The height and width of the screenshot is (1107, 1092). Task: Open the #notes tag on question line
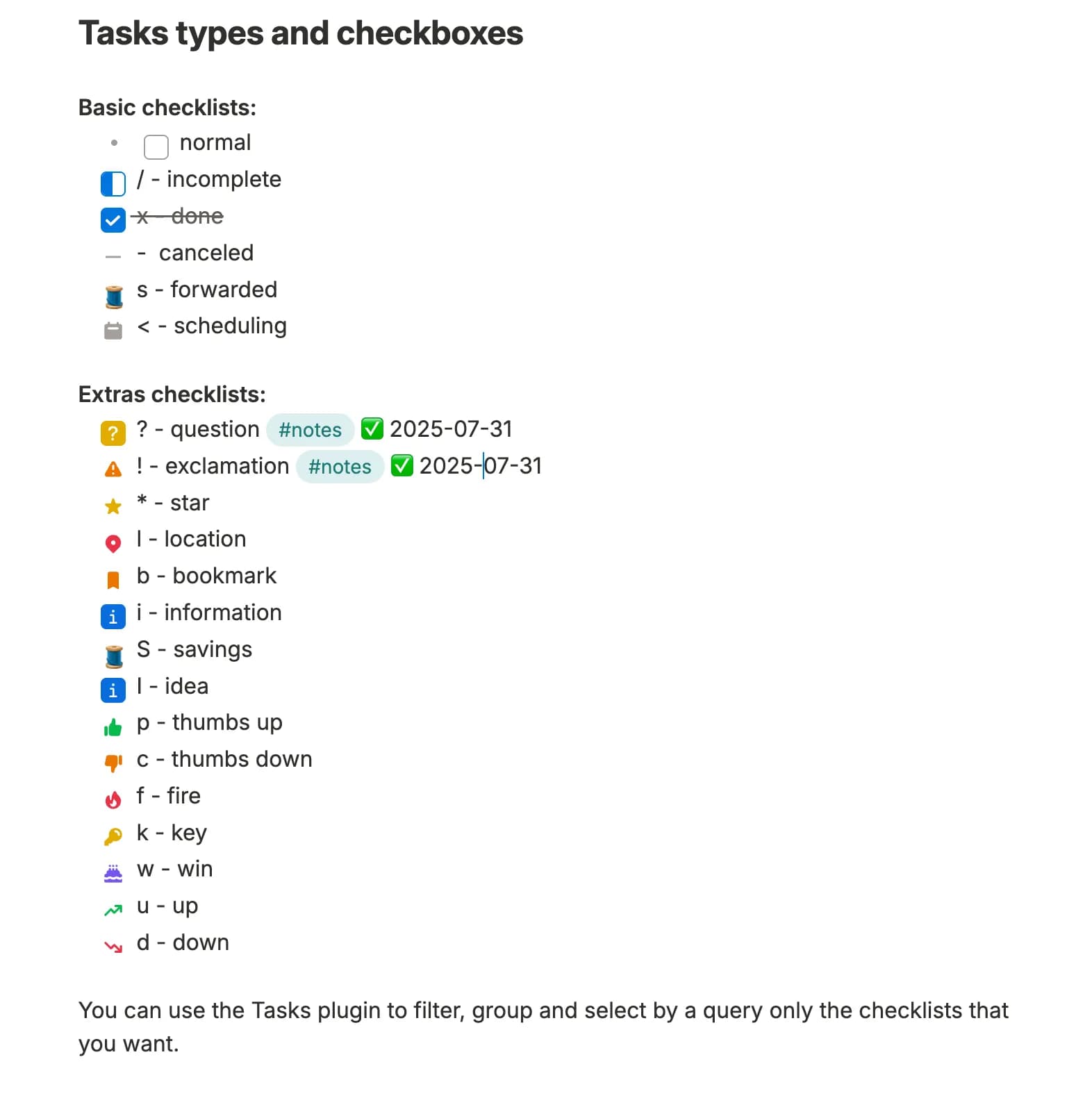click(x=310, y=430)
